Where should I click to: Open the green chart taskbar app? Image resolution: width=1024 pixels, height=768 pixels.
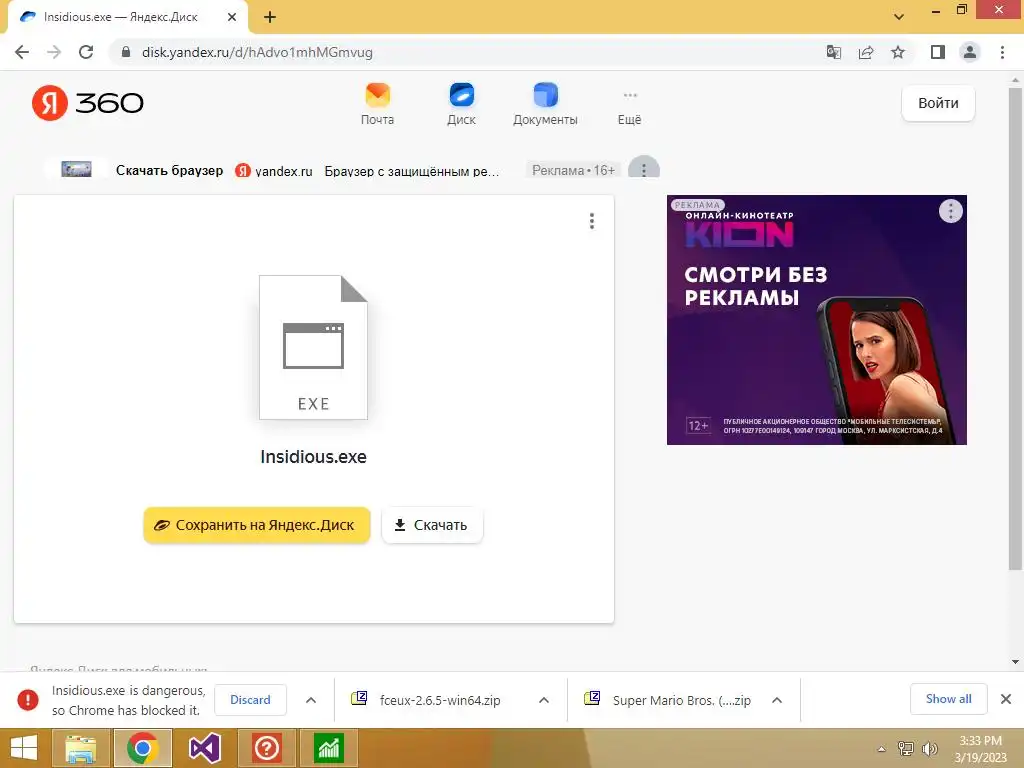(x=328, y=748)
